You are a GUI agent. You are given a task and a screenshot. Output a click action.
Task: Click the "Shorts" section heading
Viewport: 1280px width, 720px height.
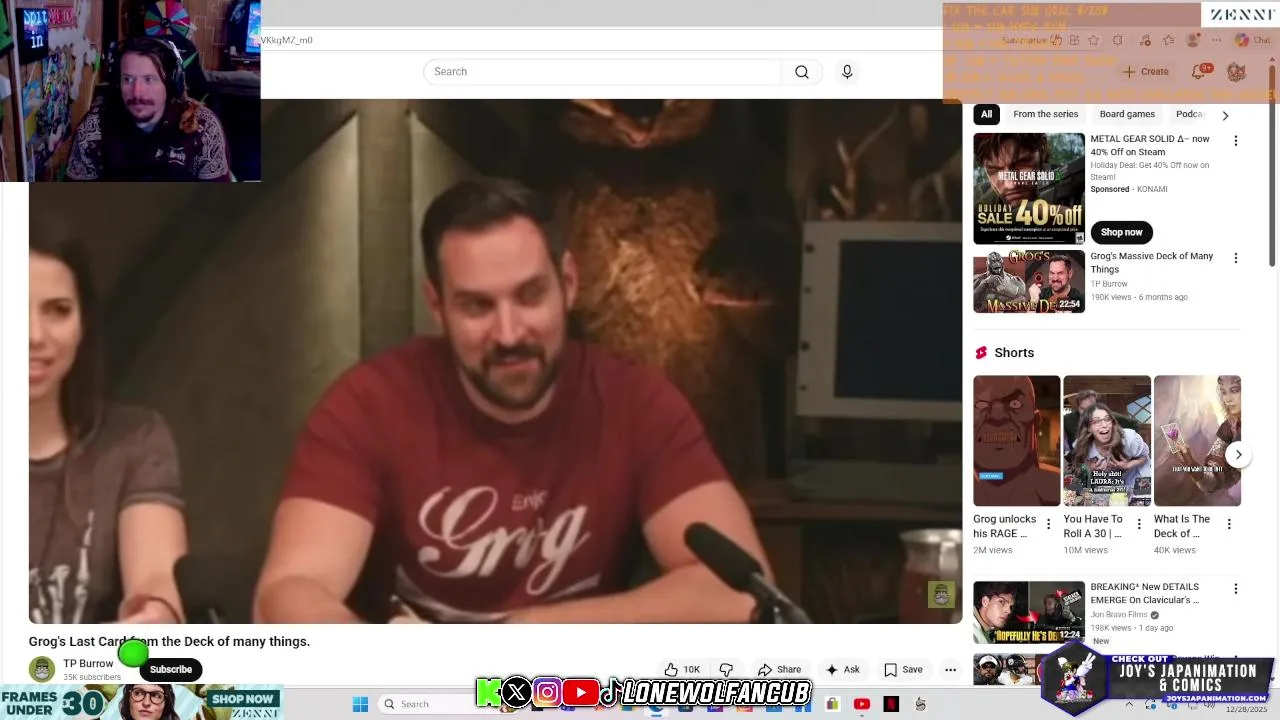click(x=1014, y=353)
